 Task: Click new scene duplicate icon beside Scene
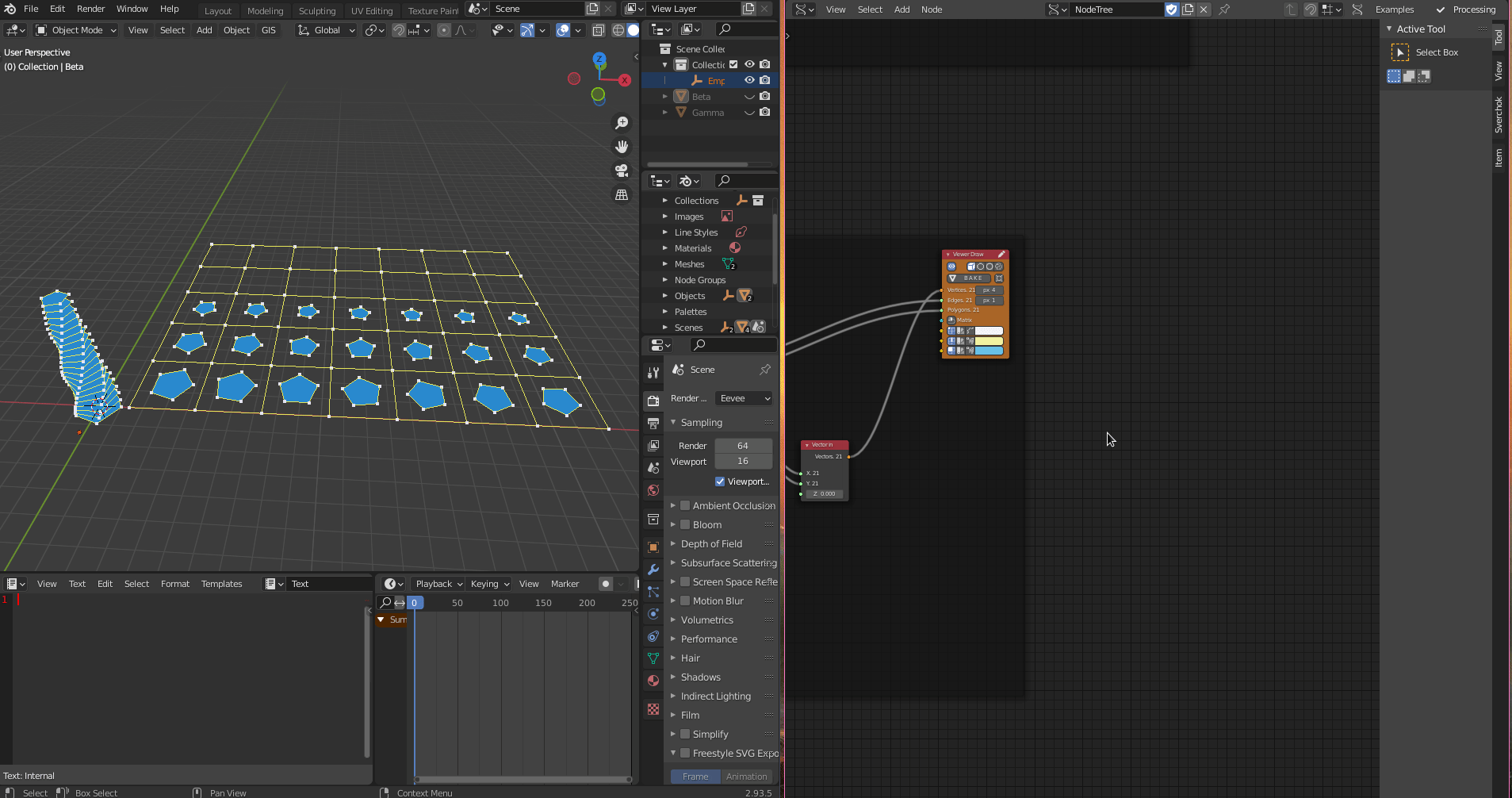pyautogui.click(x=592, y=9)
